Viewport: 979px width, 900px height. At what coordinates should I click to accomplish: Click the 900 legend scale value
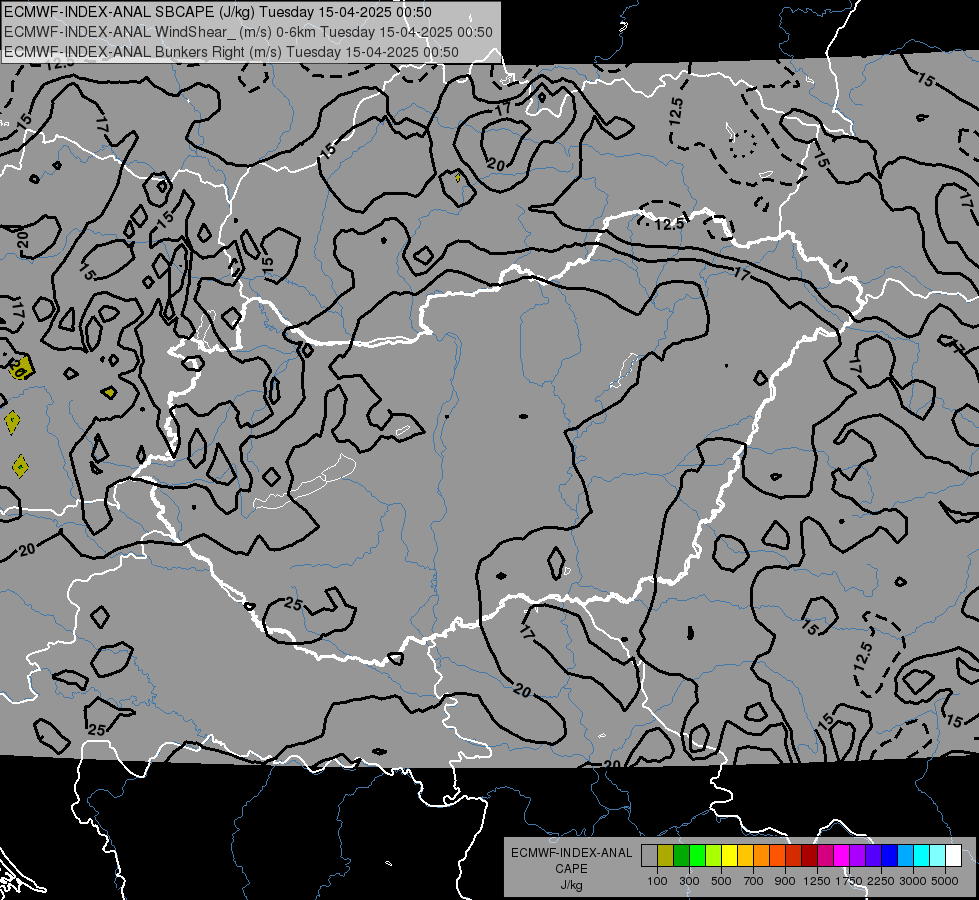(785, 881)
